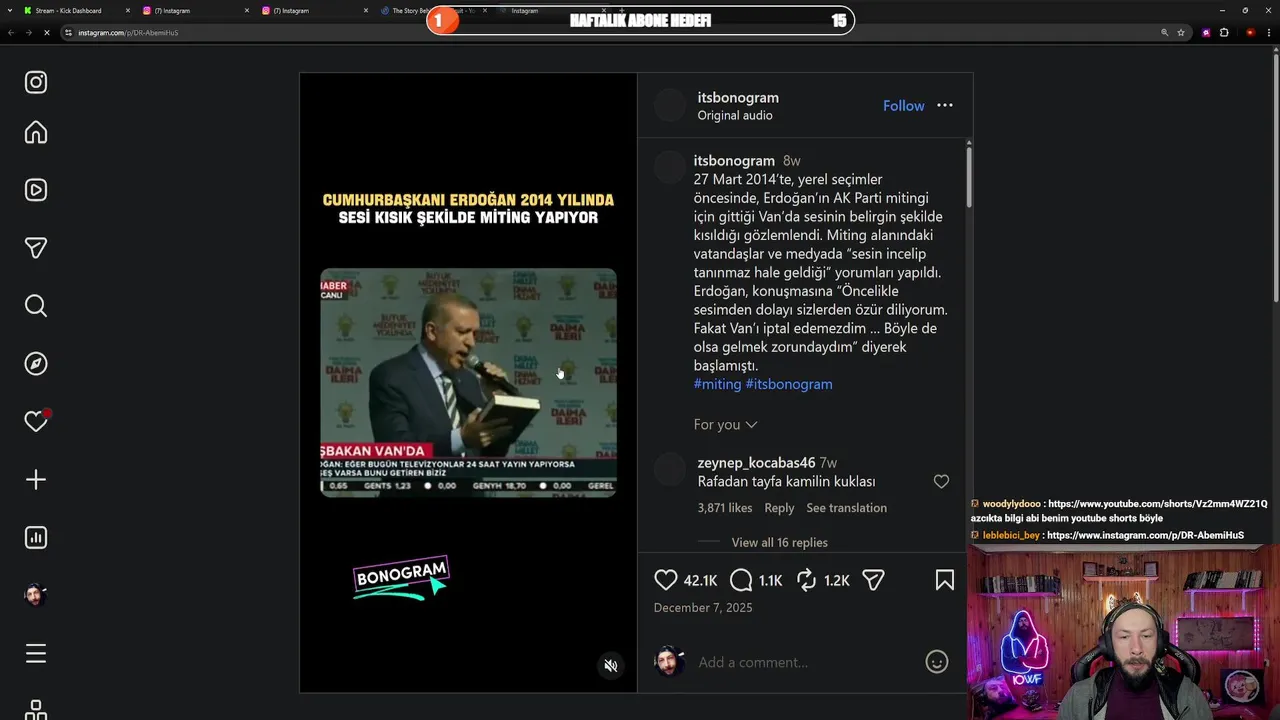The width and height of the screenshot is (1280, 720).
Task: Play the Erdoğan rally video
Action: pos(468,382)
